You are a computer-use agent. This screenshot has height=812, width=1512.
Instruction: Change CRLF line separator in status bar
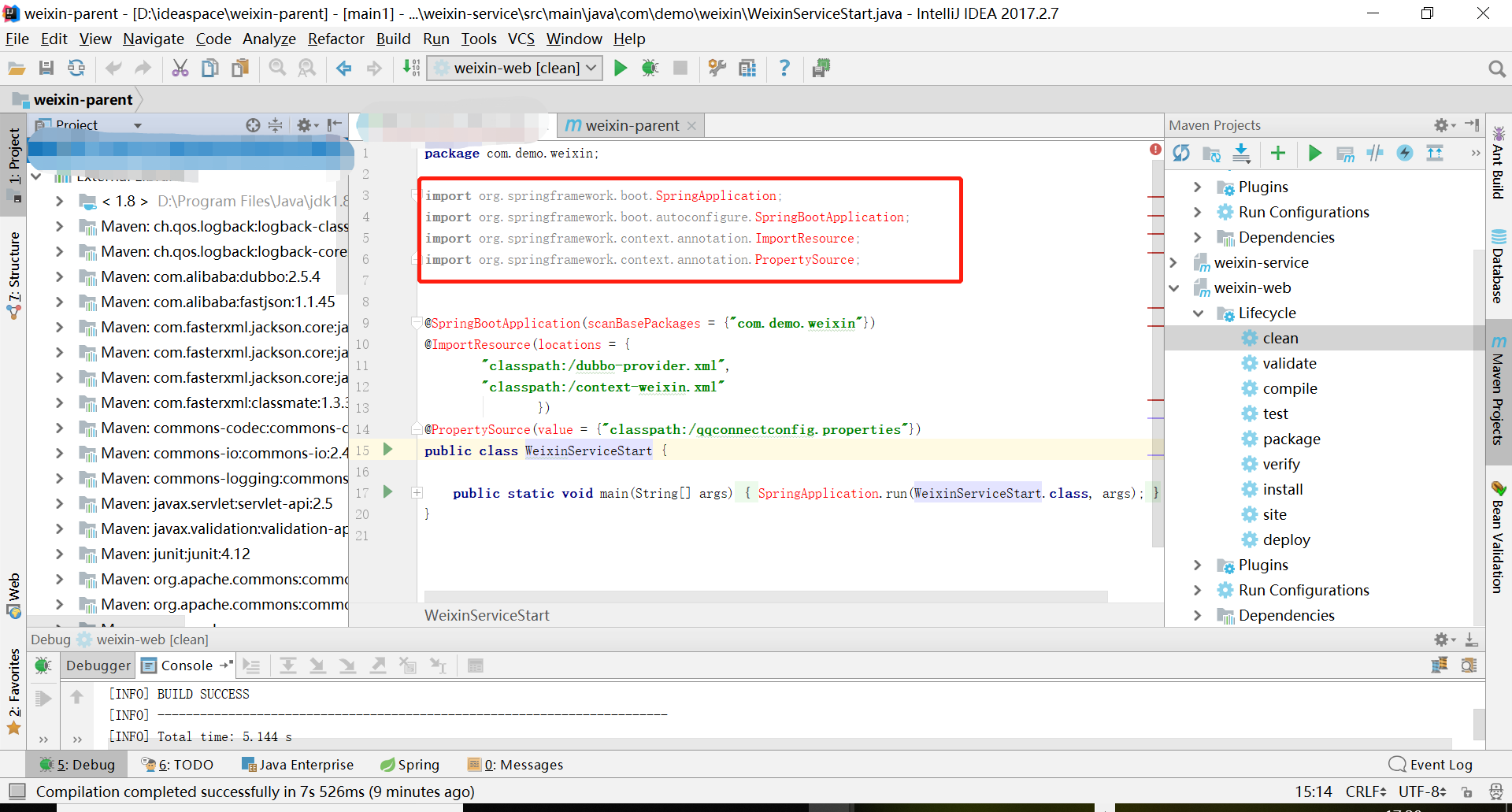[x=1366, y=792]
